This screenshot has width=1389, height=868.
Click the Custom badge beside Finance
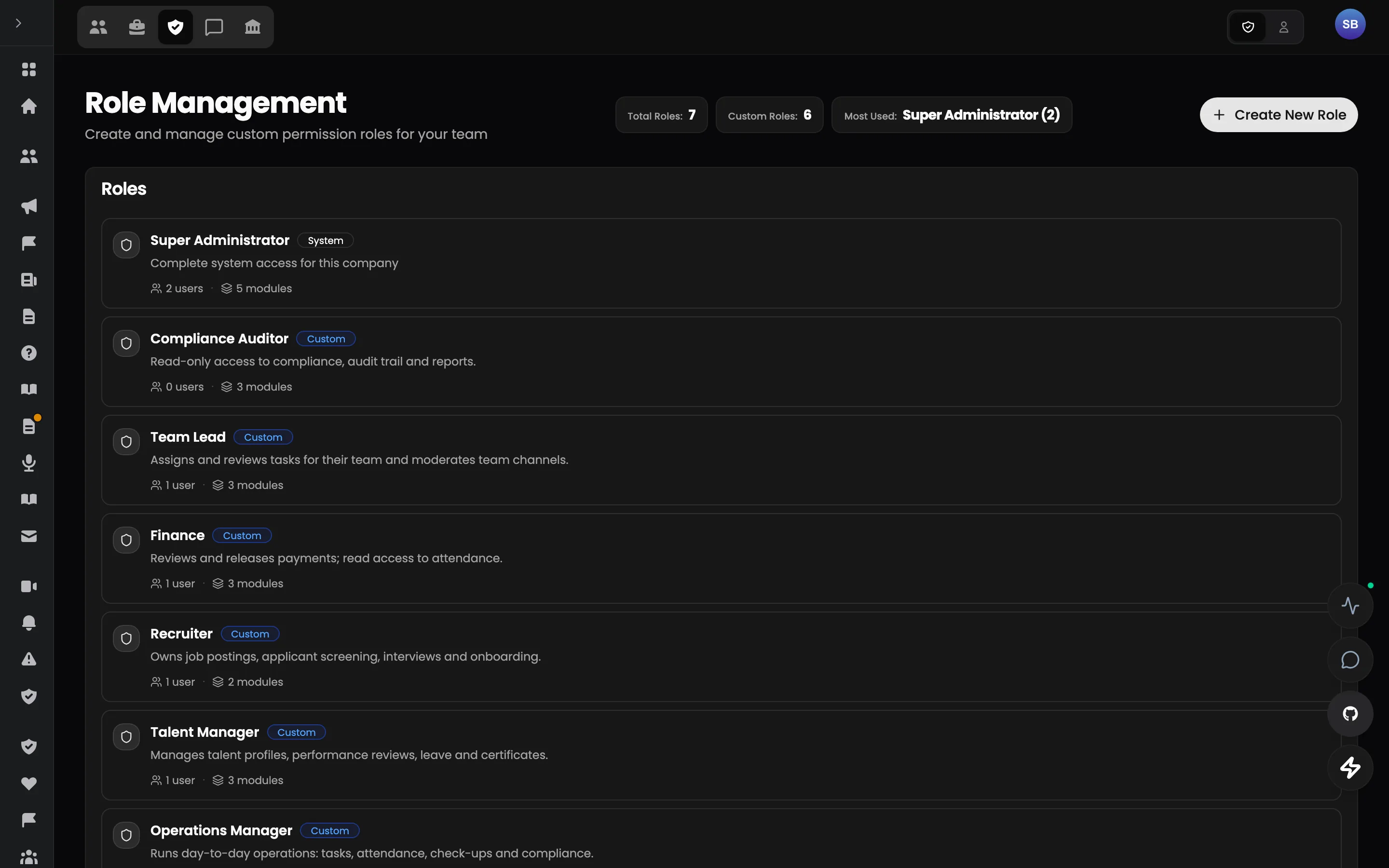242,536
